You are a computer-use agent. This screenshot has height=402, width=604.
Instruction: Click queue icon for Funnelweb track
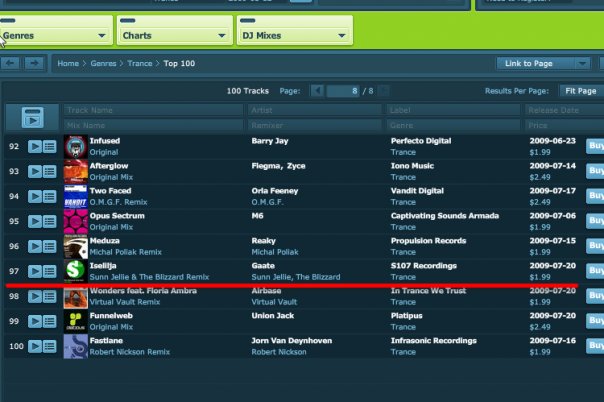click(49, 321)
